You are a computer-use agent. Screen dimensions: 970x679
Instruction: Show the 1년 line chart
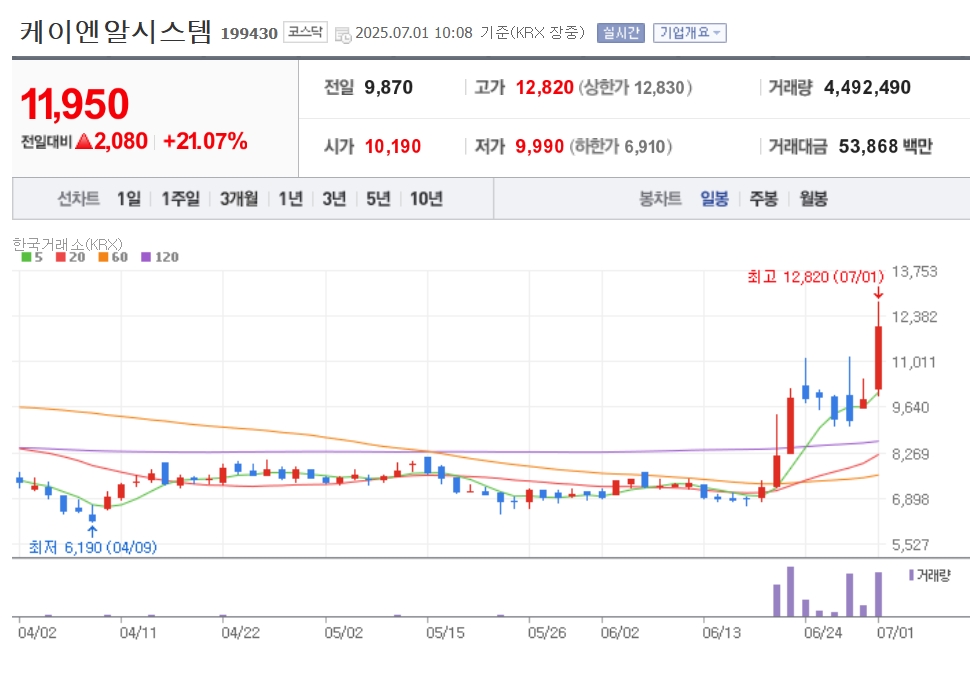[290, 199]
